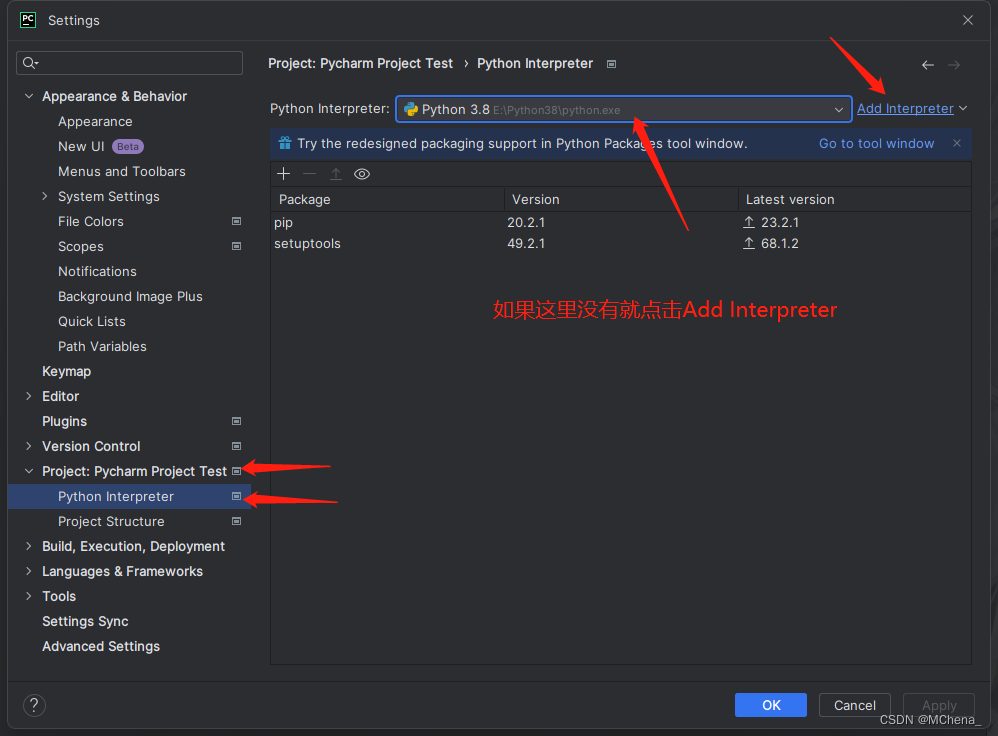Click the Add Interpreter link
This screenshot has width=998, height=736.
[x=905, y=109]
